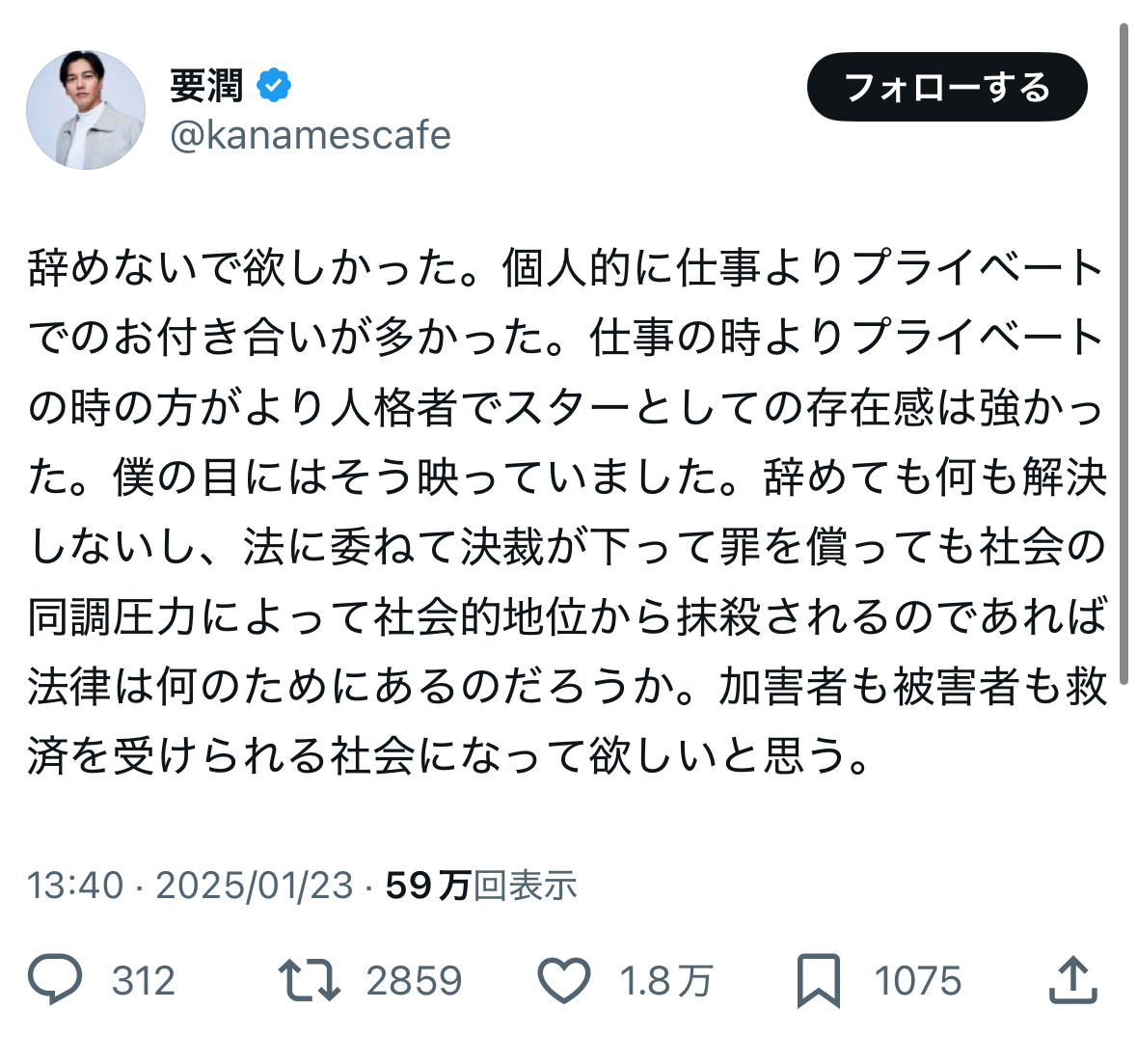Image resolution: width=1137 pixels, height=1064 pixels.
Task: Open the share upload-arrow icon
Action: (x=1072, y=980)
